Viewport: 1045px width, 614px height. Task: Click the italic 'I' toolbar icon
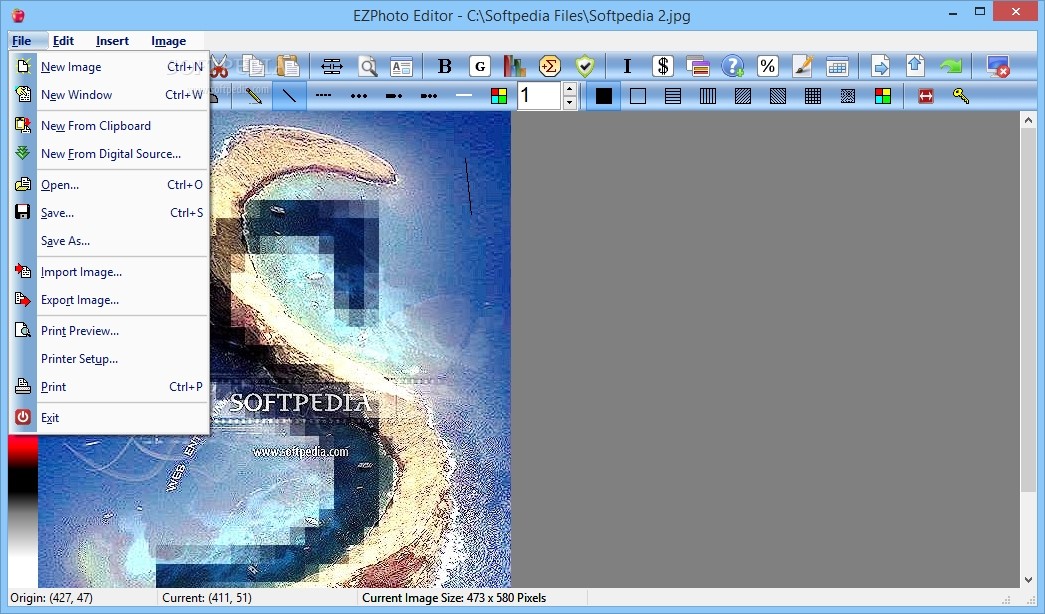pyautogui.click(x=627, y=66)
